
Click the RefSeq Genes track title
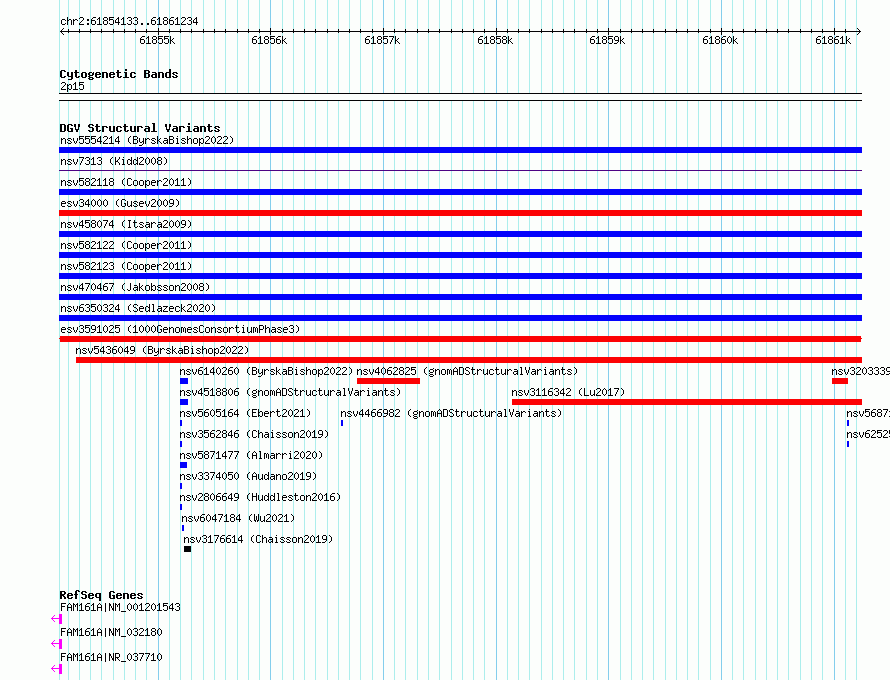coord(101,595)
